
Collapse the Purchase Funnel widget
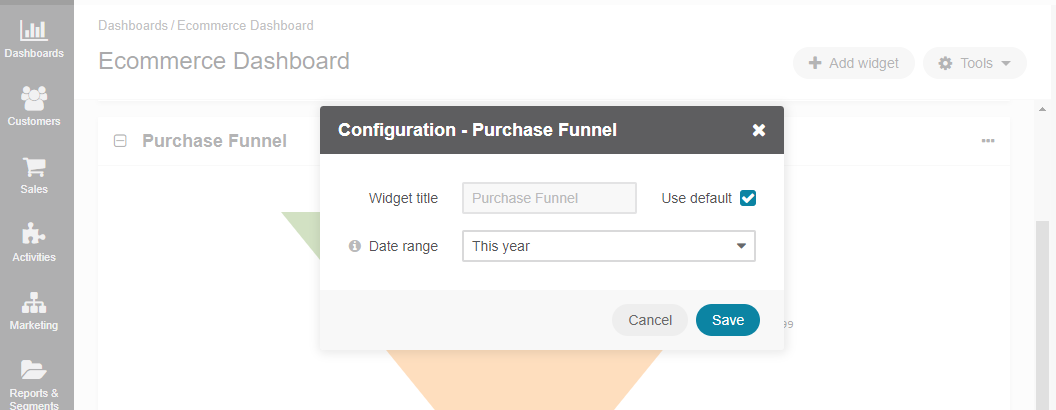[x=120, y=141]
